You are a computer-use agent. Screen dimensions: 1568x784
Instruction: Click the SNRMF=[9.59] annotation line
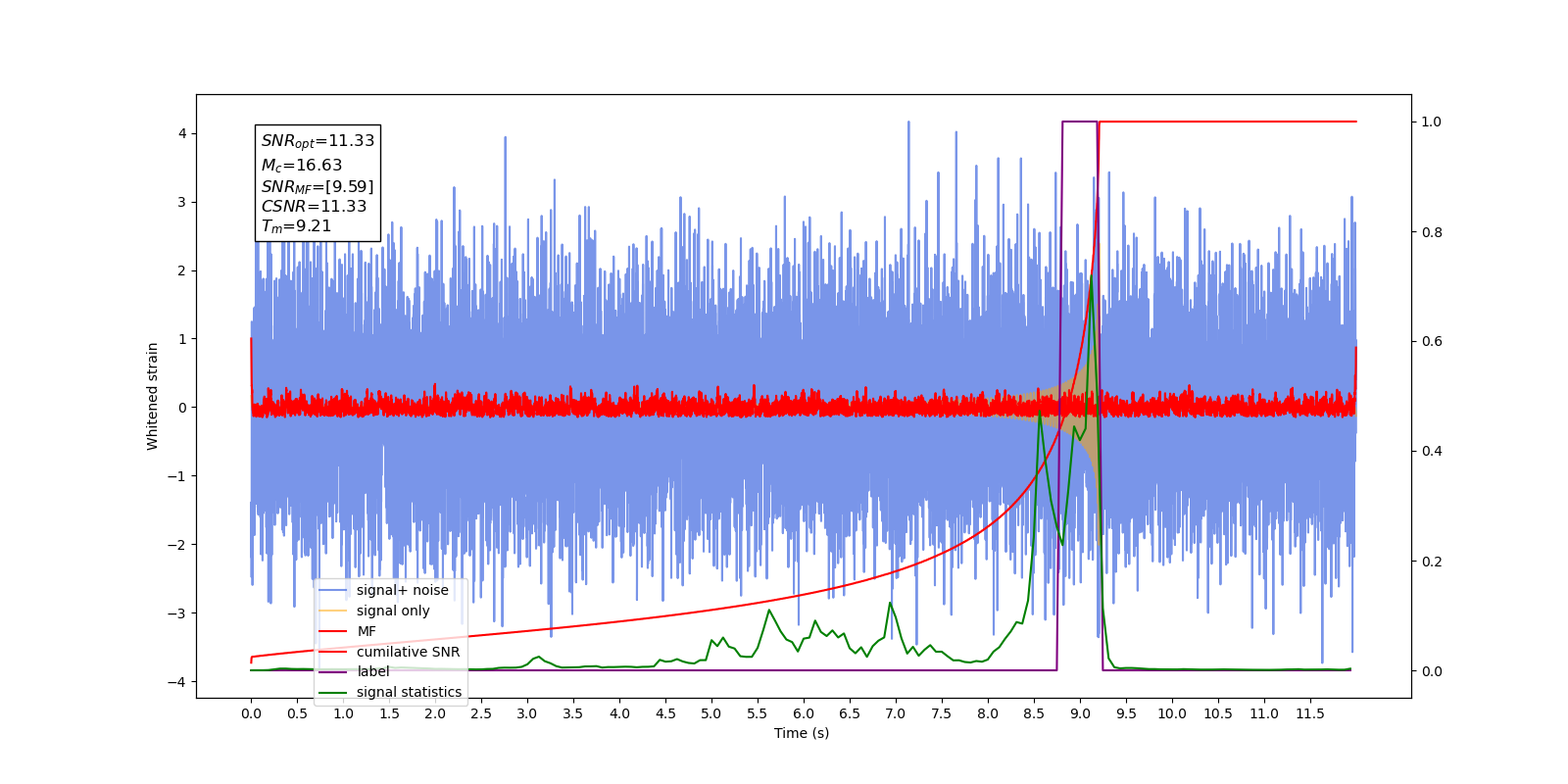point(318,186)
